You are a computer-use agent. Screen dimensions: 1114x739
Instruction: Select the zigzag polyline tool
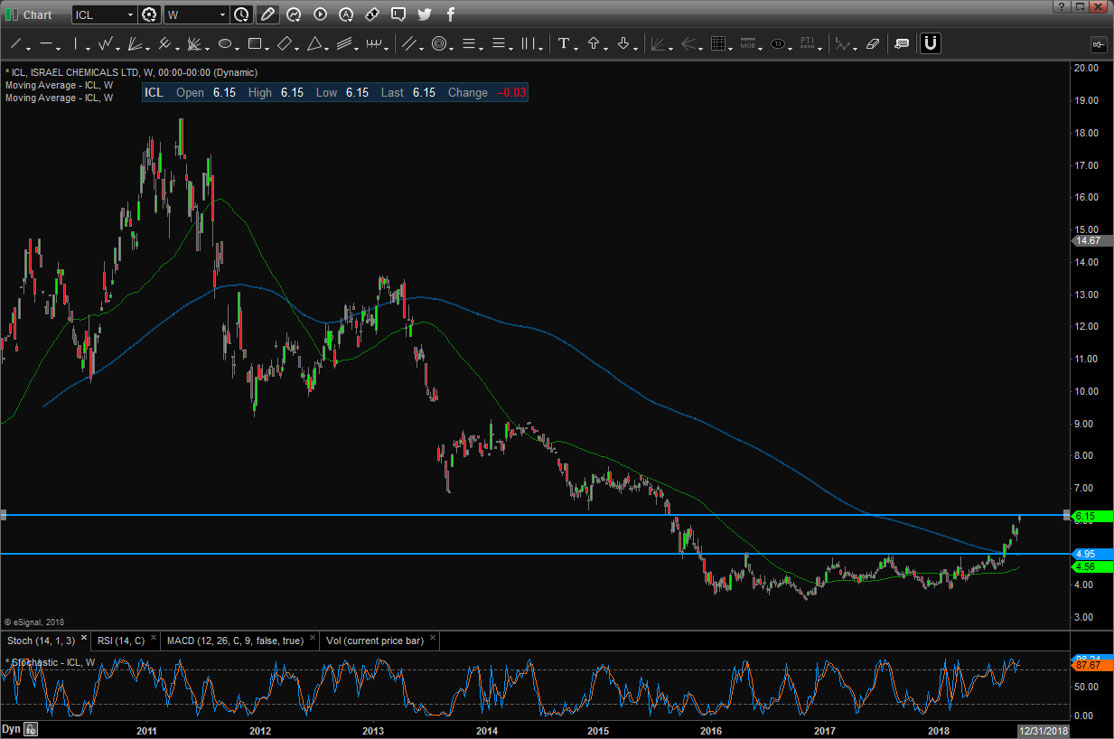click(105, 44)
